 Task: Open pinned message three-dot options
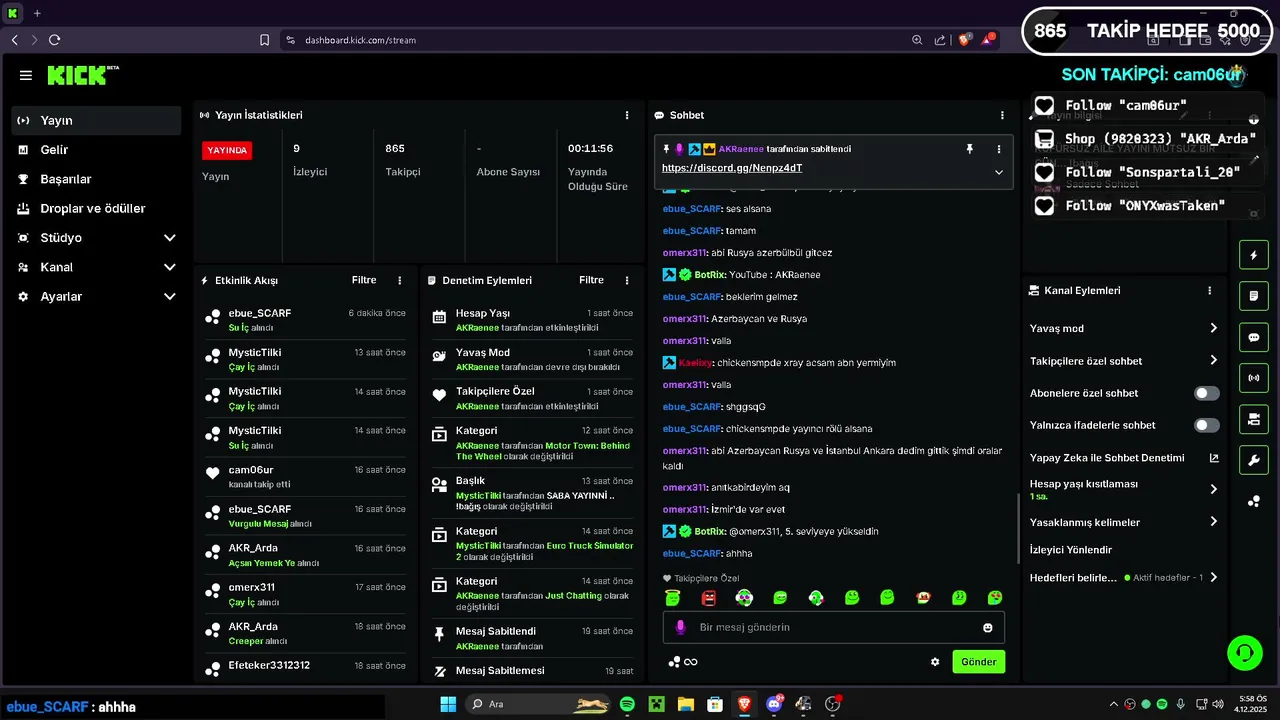pos(998,149)
